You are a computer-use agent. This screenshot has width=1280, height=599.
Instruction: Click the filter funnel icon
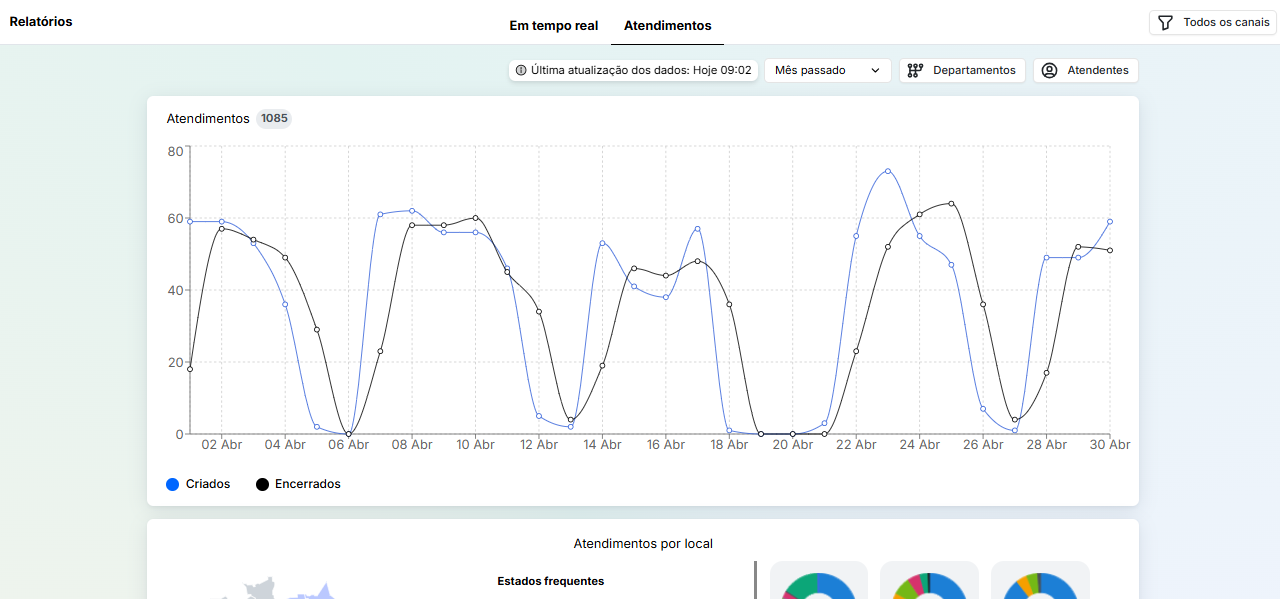click(x=1165, y=22)
